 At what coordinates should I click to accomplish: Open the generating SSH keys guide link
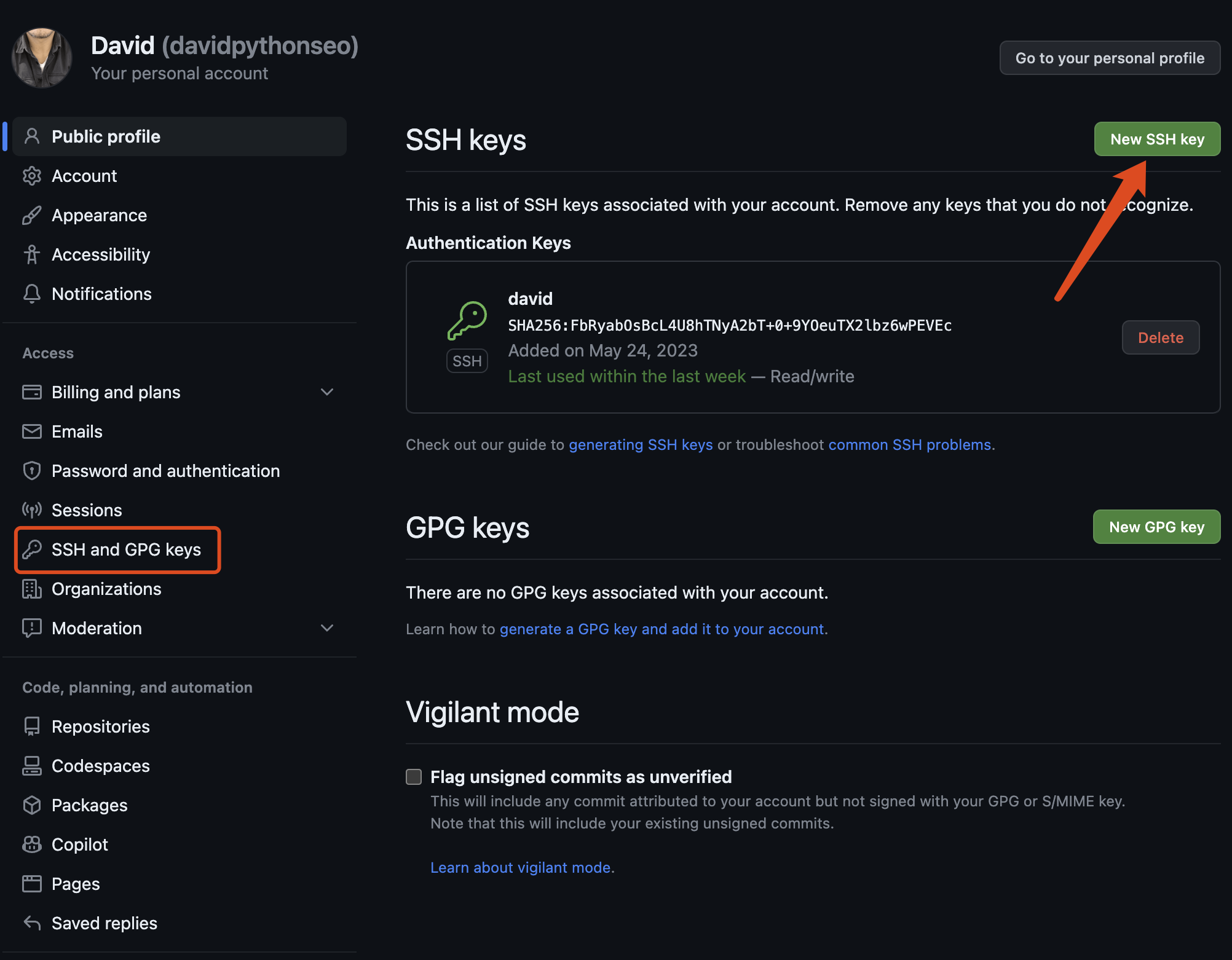click(641, 445)
